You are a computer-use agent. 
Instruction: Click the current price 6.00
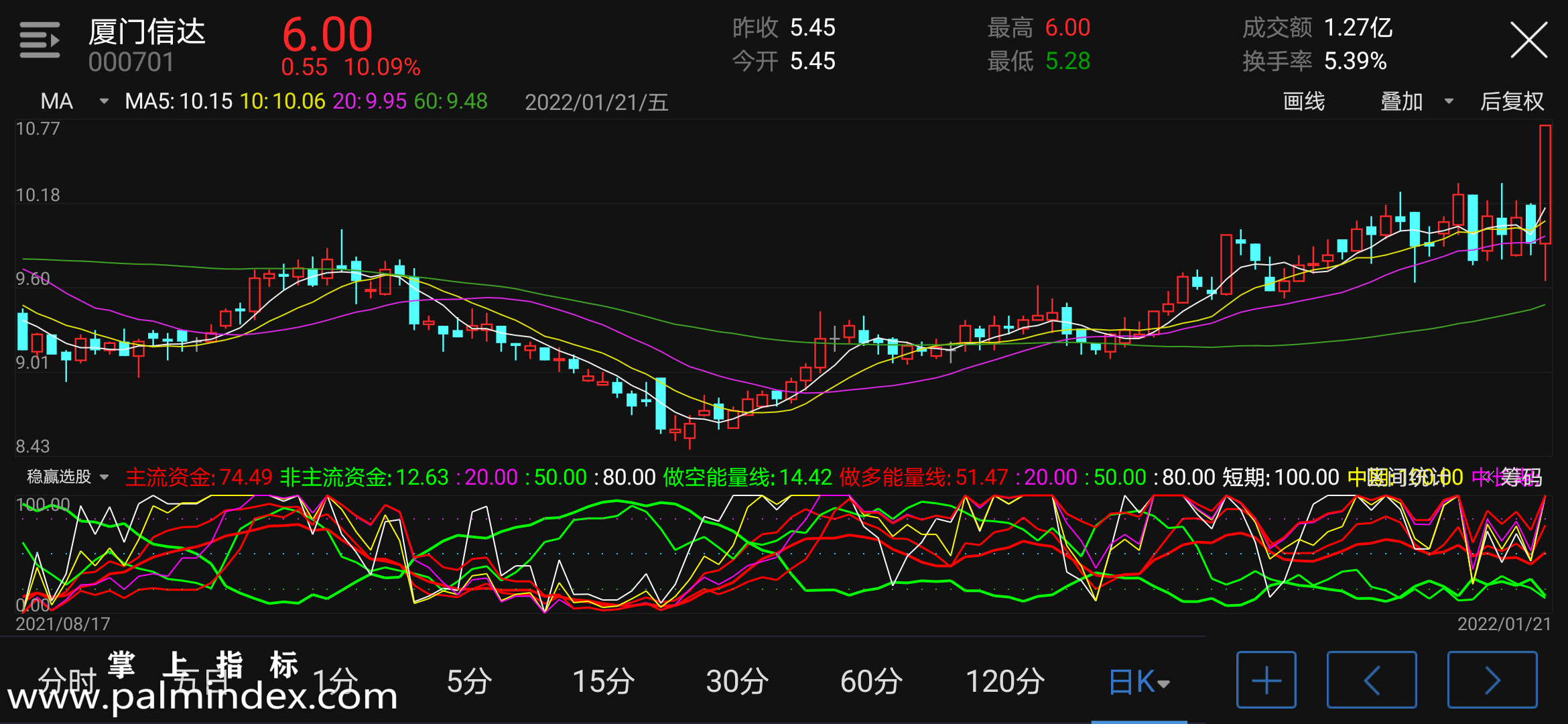click(x=327, y=34)
